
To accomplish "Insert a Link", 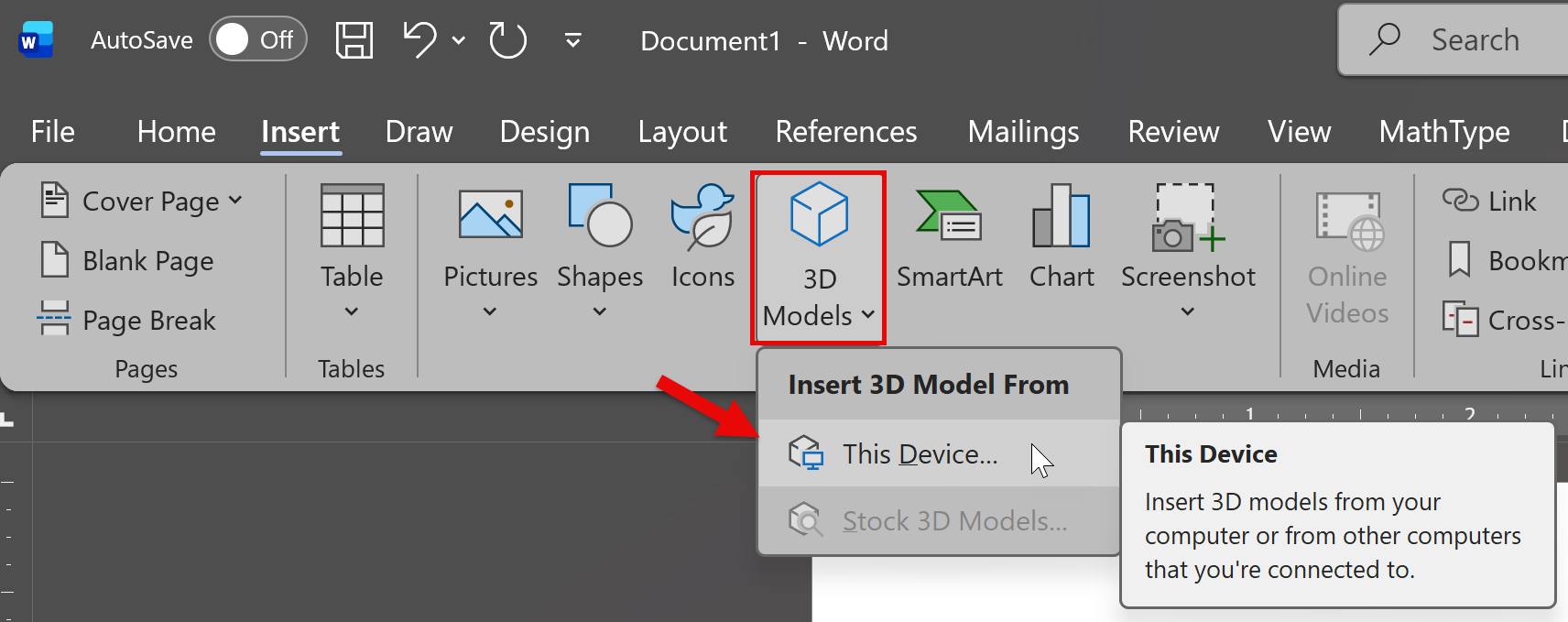I will tap(1490, 201).
